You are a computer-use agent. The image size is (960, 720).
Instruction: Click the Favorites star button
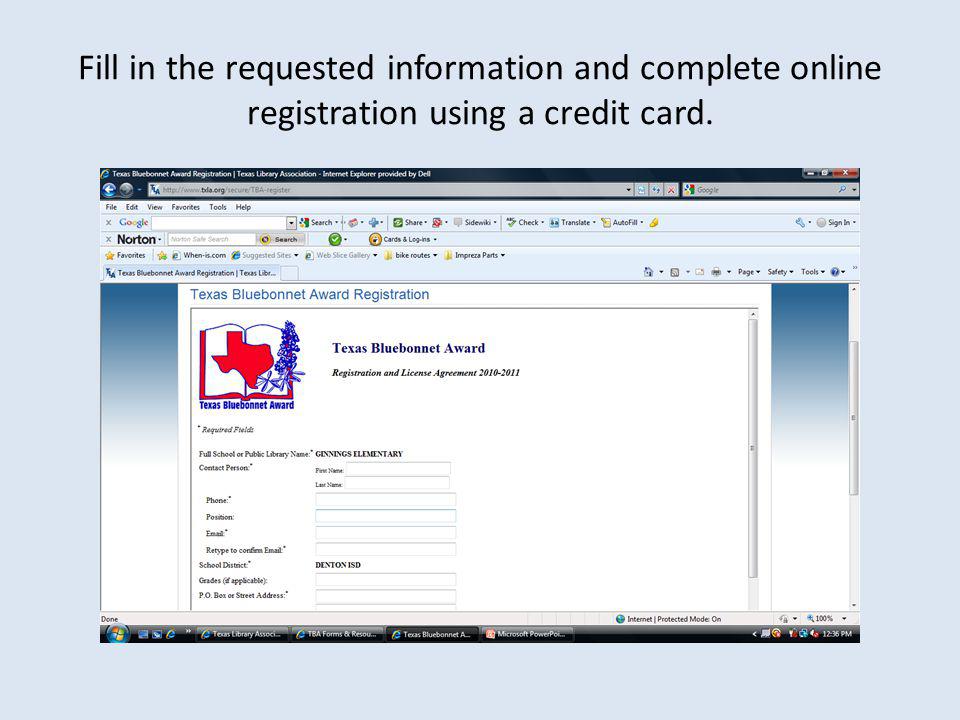[x=126, y=255]
